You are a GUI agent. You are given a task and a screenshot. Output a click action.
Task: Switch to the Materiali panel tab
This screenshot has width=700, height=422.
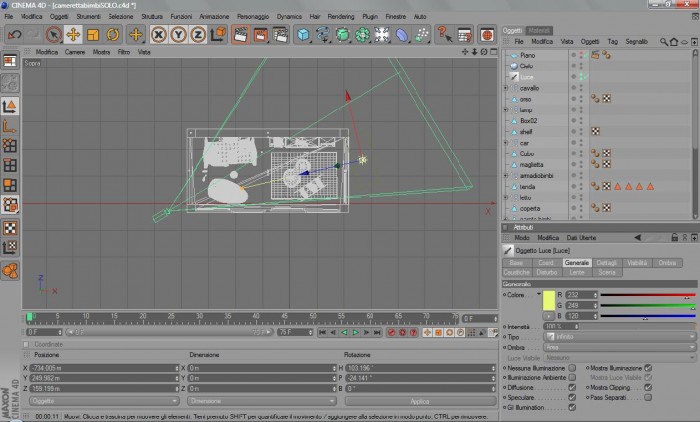[538, 30]
